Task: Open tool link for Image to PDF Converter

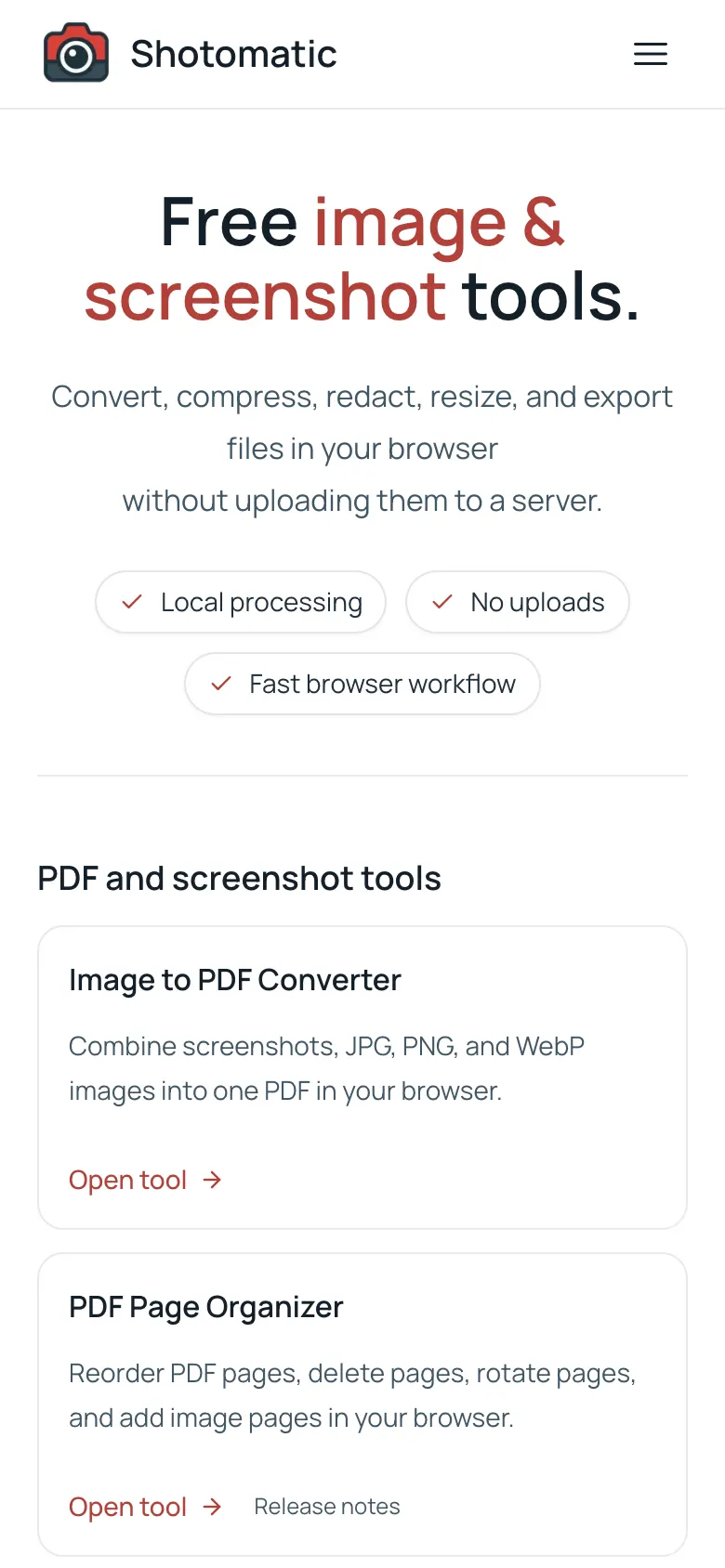Action: 146,1180
